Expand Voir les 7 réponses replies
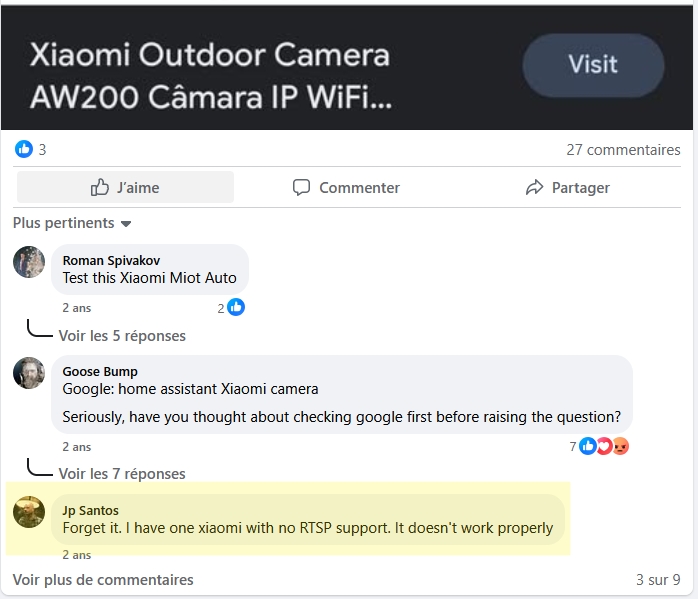The width and height of the screenshot is (698, 599). click(122, 474)
